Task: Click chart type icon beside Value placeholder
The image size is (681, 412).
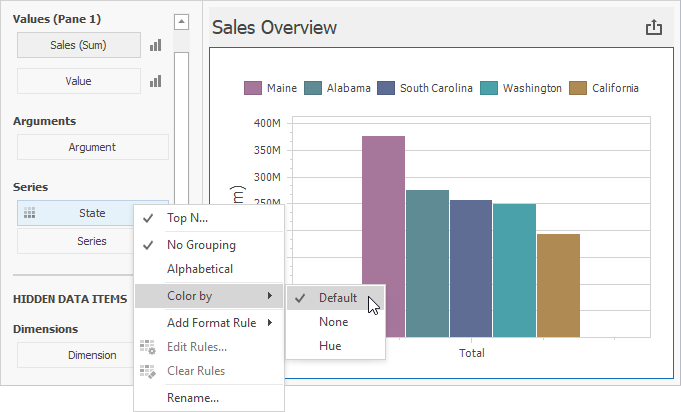Action: [x=155, y=81]
